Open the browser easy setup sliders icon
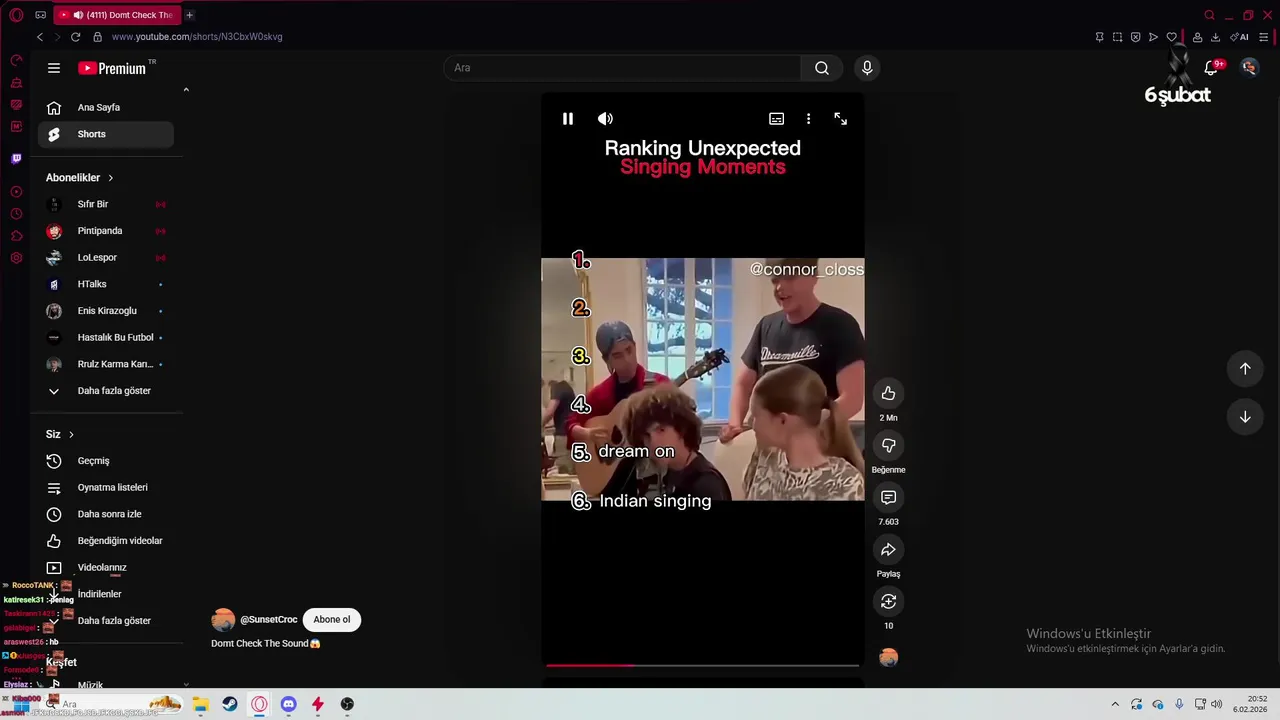 [1264, 37]
